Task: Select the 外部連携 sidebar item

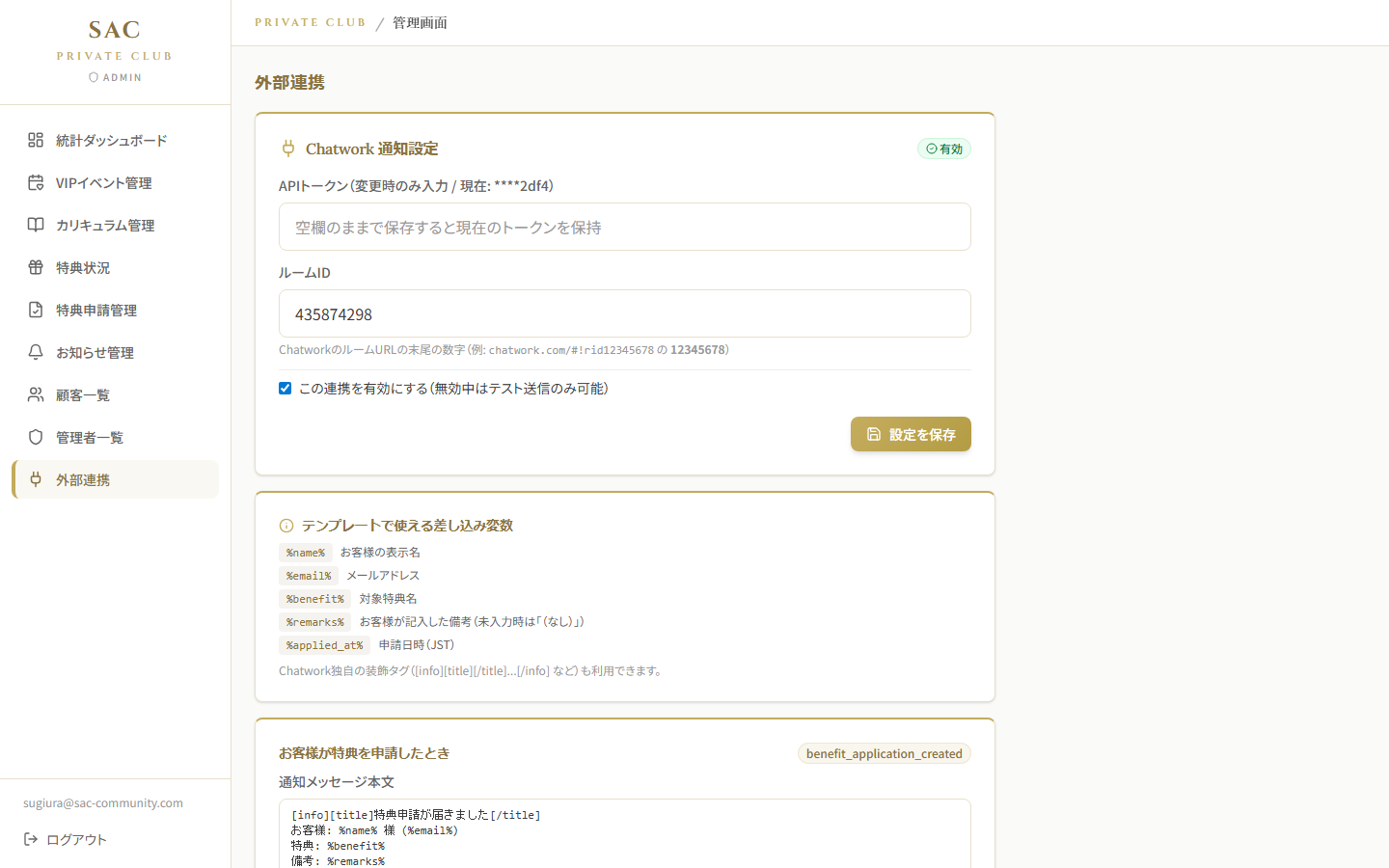Action: tap(116, 479)
